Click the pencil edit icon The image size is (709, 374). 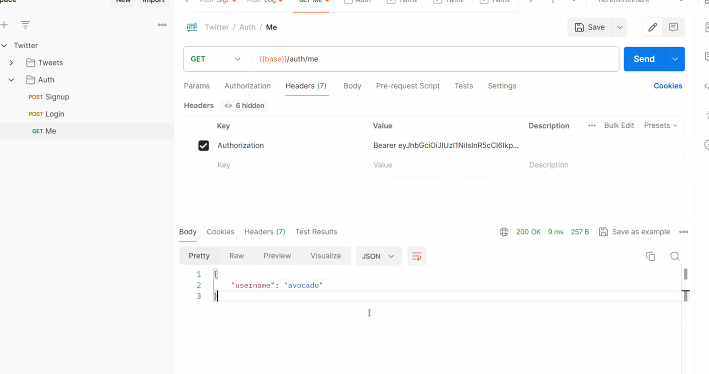coord(652,28)
